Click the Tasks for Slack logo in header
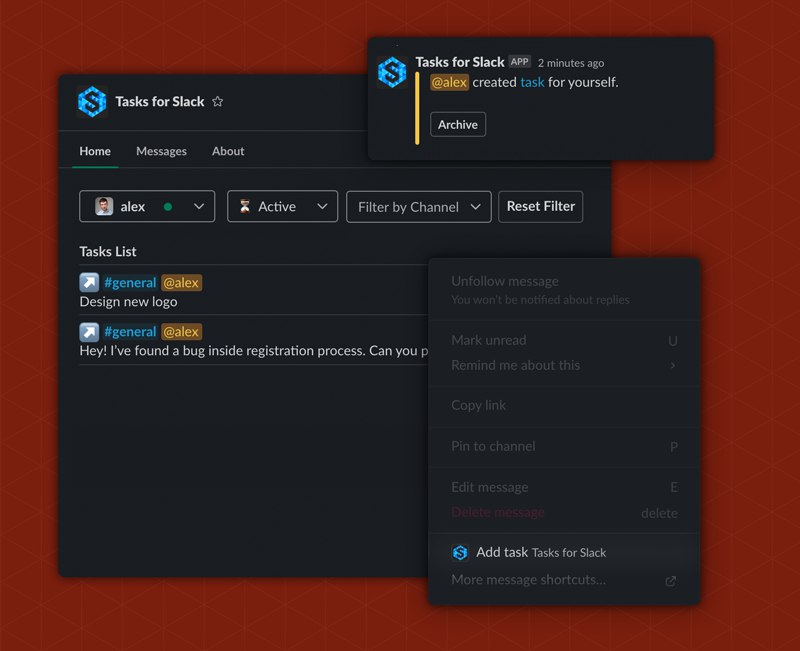800x651 pixels. click(92, 102)
